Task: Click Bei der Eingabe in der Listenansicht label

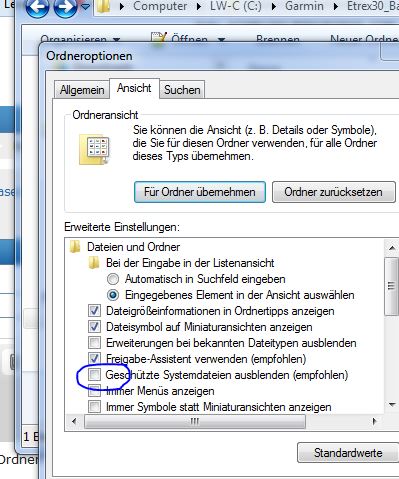Action: pyautogui.click(x=190, y=263)
